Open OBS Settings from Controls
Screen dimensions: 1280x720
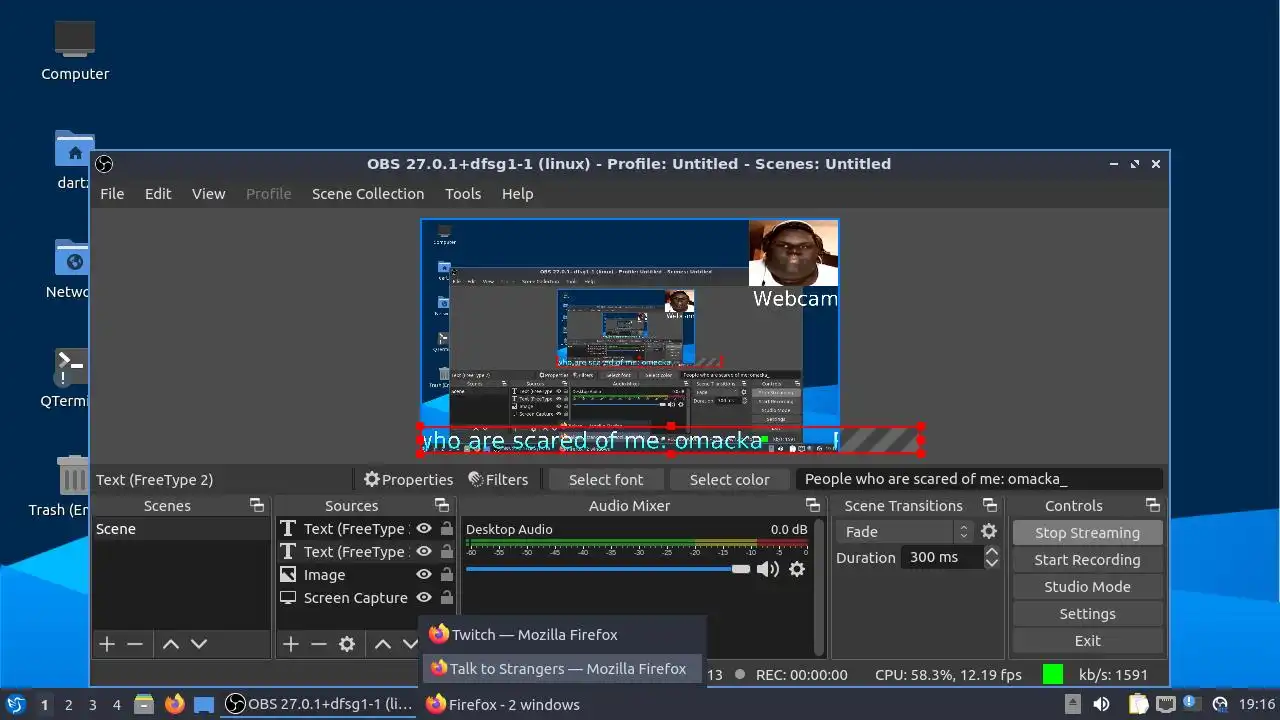click(x=1087, y=614)
